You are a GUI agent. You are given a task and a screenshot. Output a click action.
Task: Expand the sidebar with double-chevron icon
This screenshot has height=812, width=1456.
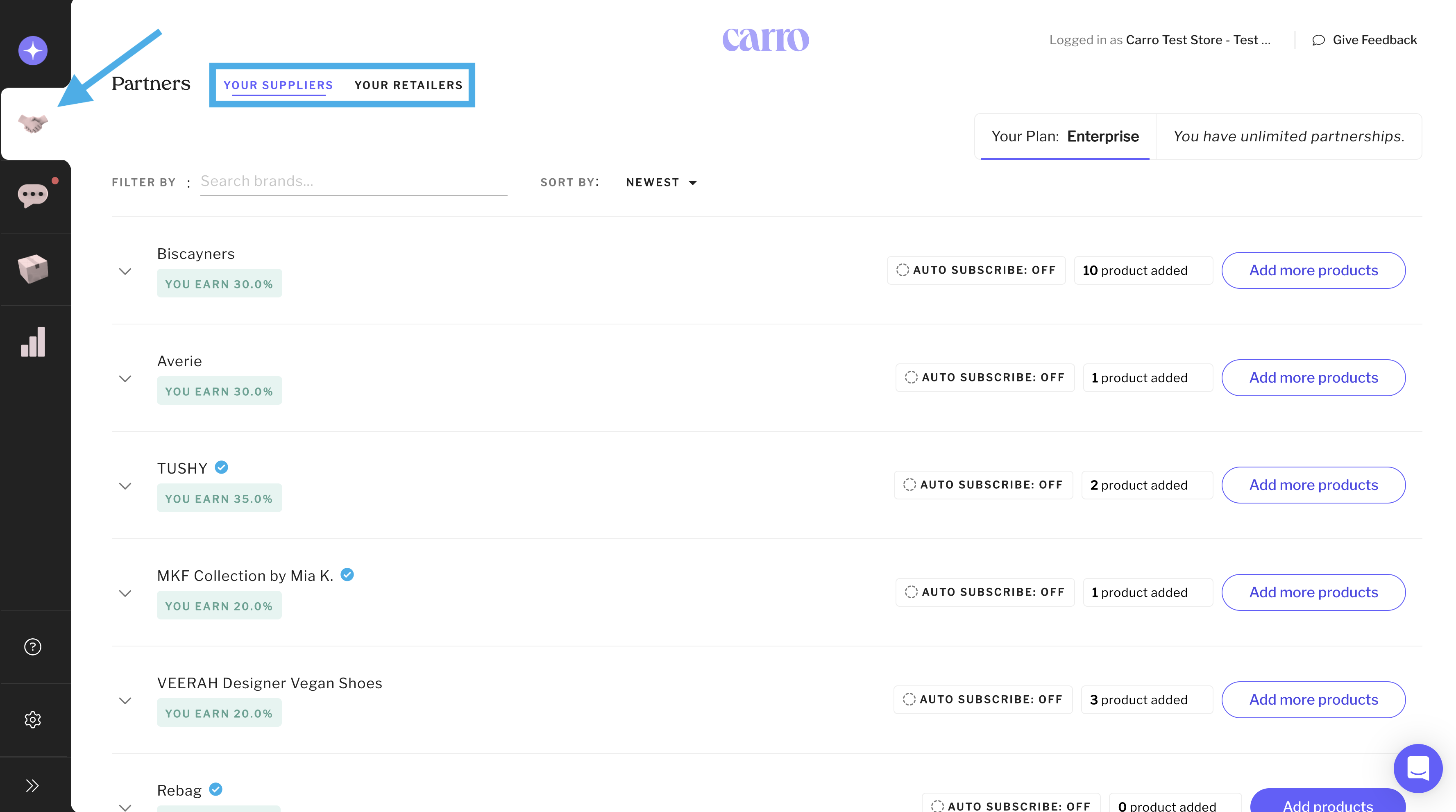[33, 785]
